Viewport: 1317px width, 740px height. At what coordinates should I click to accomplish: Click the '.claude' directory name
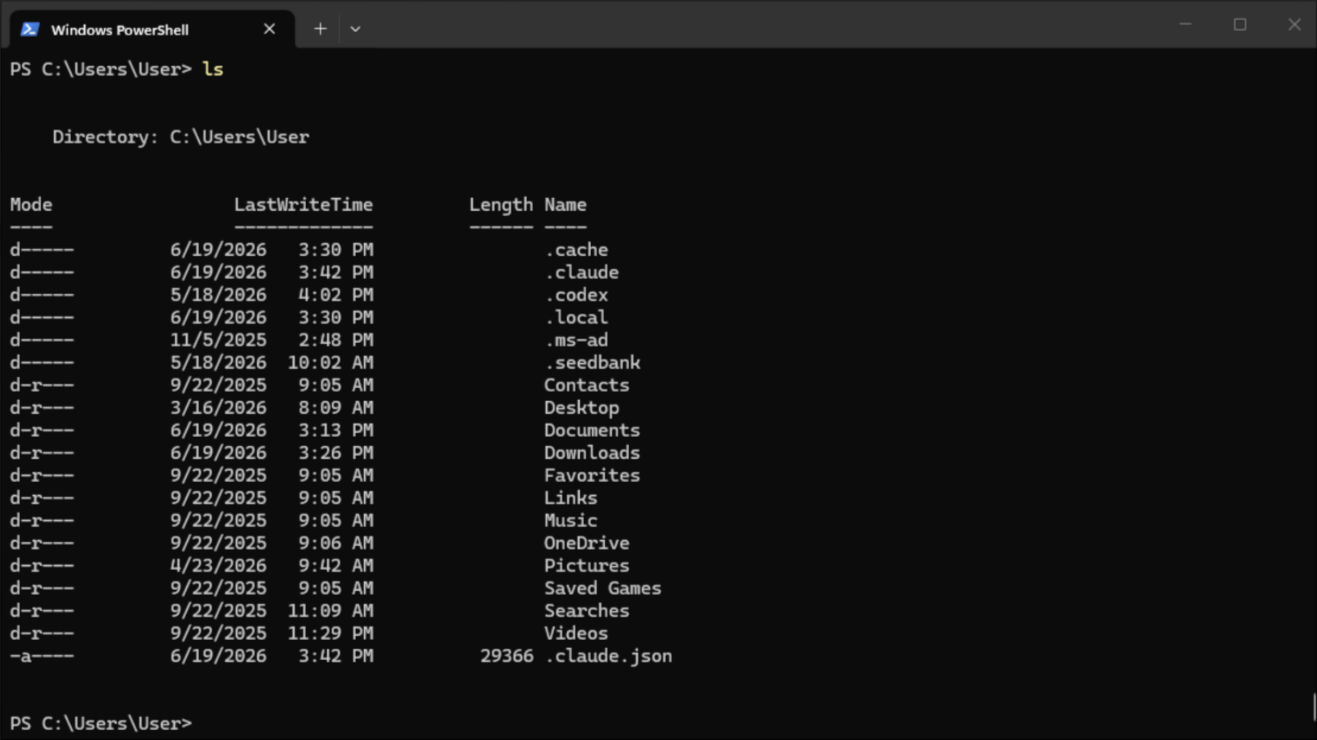coord(581,272)
